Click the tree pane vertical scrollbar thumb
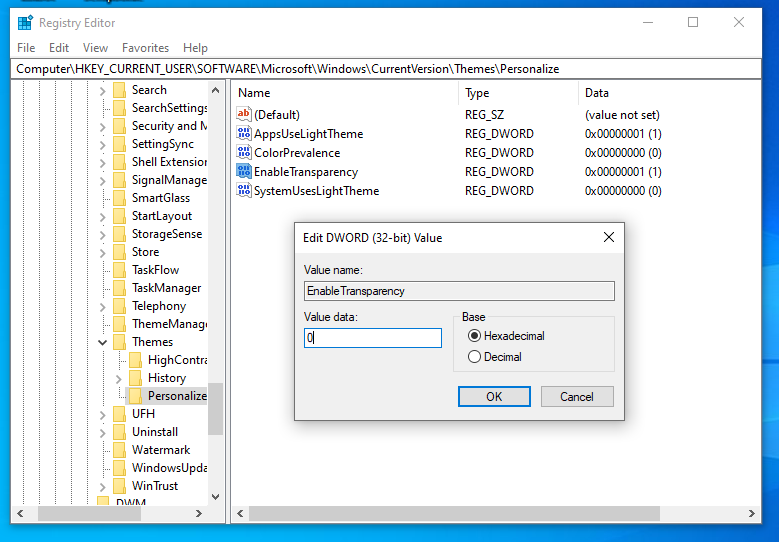 215,408
